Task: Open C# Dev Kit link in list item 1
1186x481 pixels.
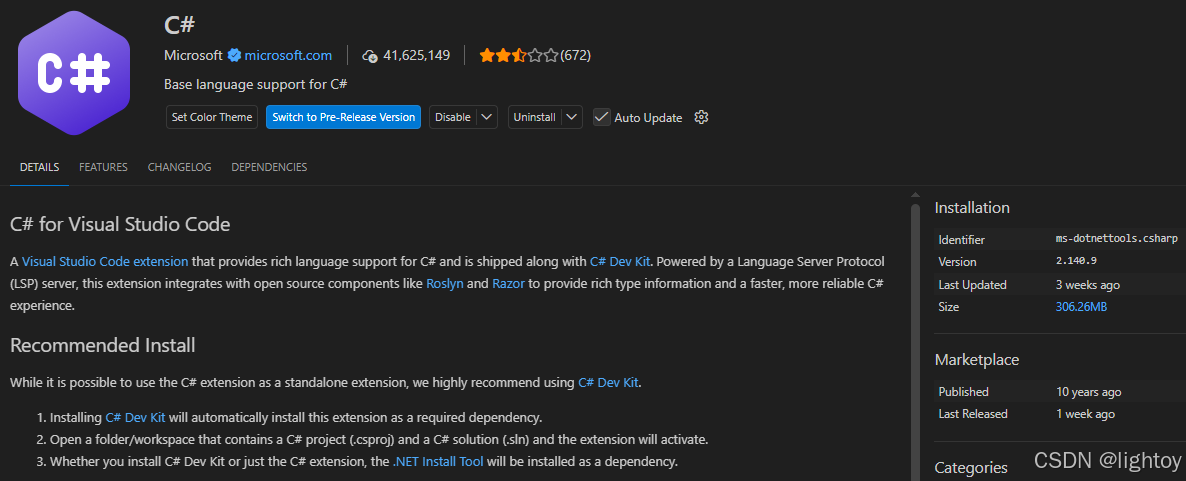Action: click(135, 417)
